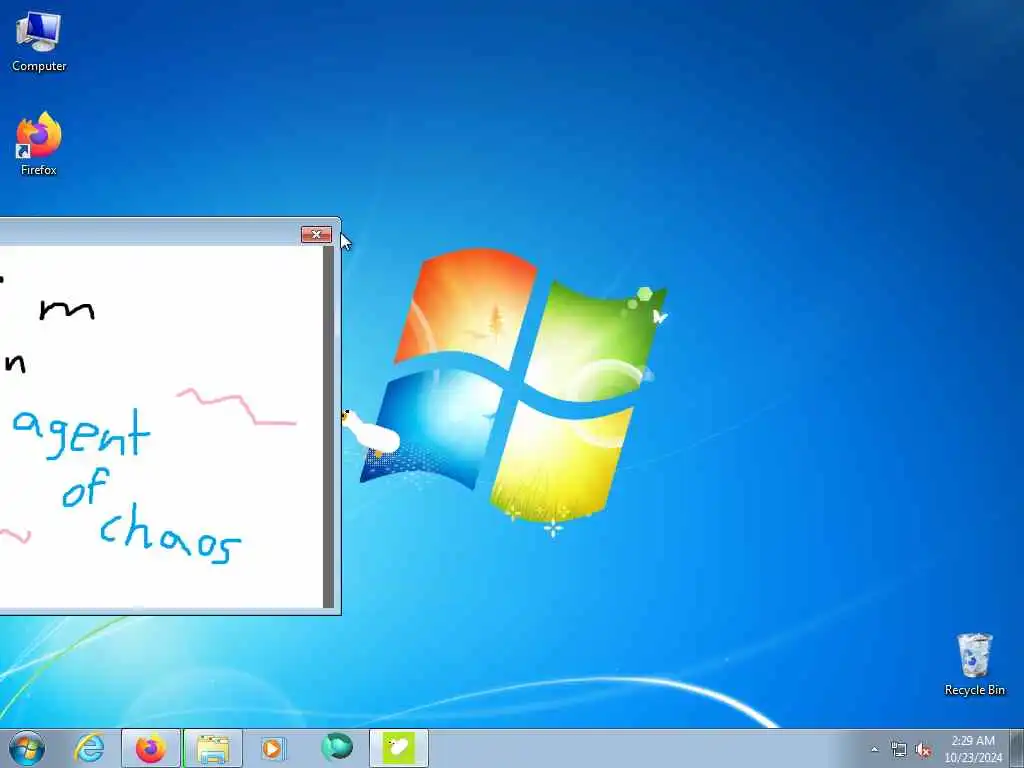This screenshot has height=768, width=1024.
Task: Launch Internet Explorer from the taskbar
Action: point(89,748)
